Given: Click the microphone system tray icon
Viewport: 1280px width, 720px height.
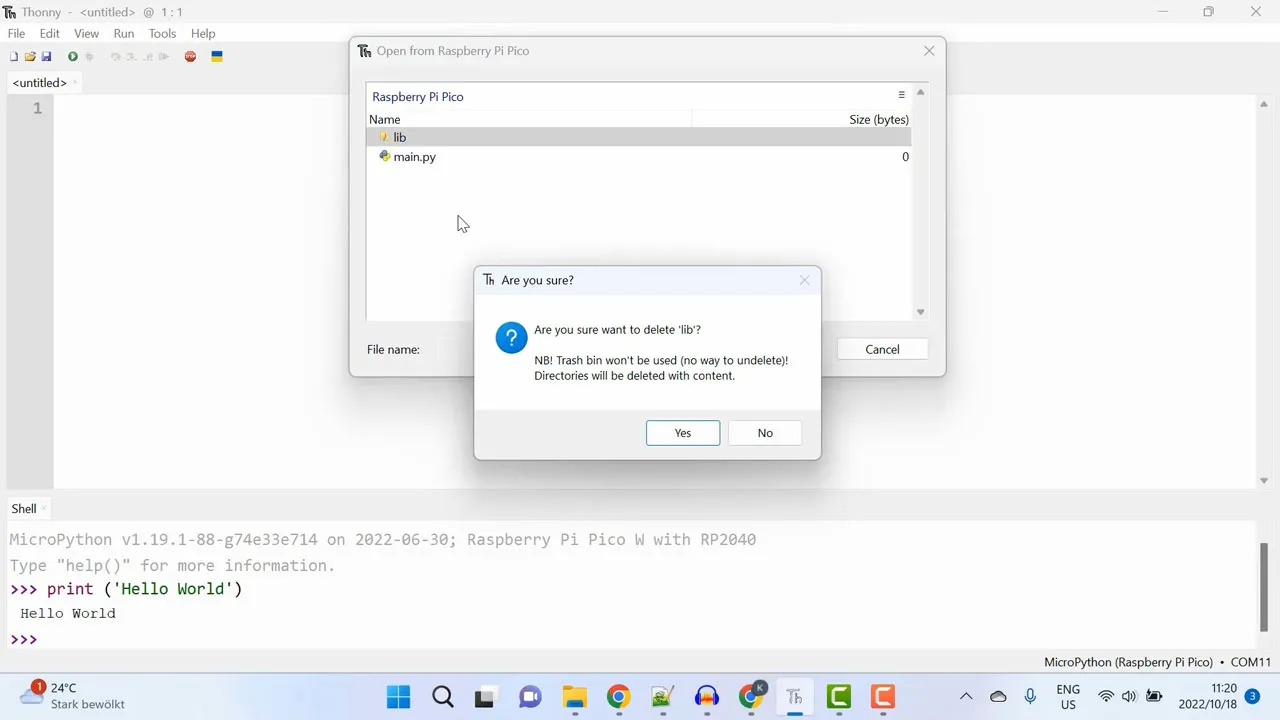Looking at the screenshot, I should (x=1030, y=696).
